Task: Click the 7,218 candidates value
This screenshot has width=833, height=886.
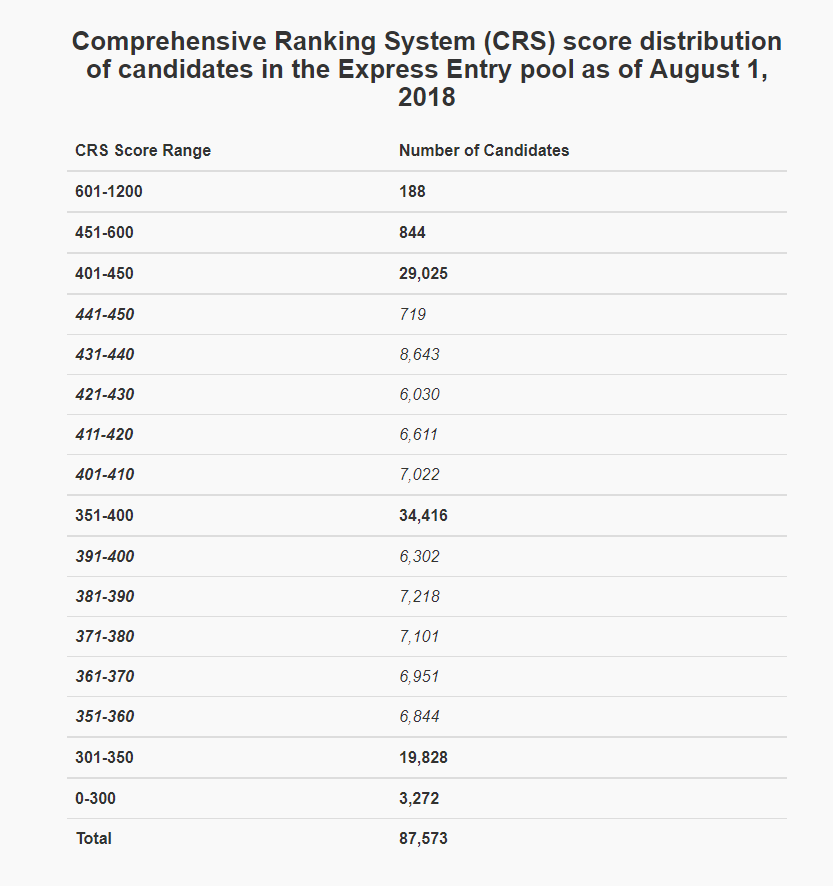Action: click(419, 596)
